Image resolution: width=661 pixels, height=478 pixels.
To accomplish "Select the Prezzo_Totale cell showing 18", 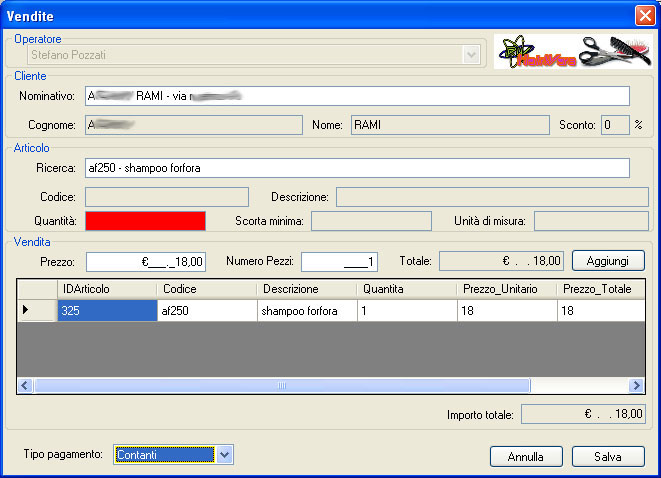I will [601, 311].
